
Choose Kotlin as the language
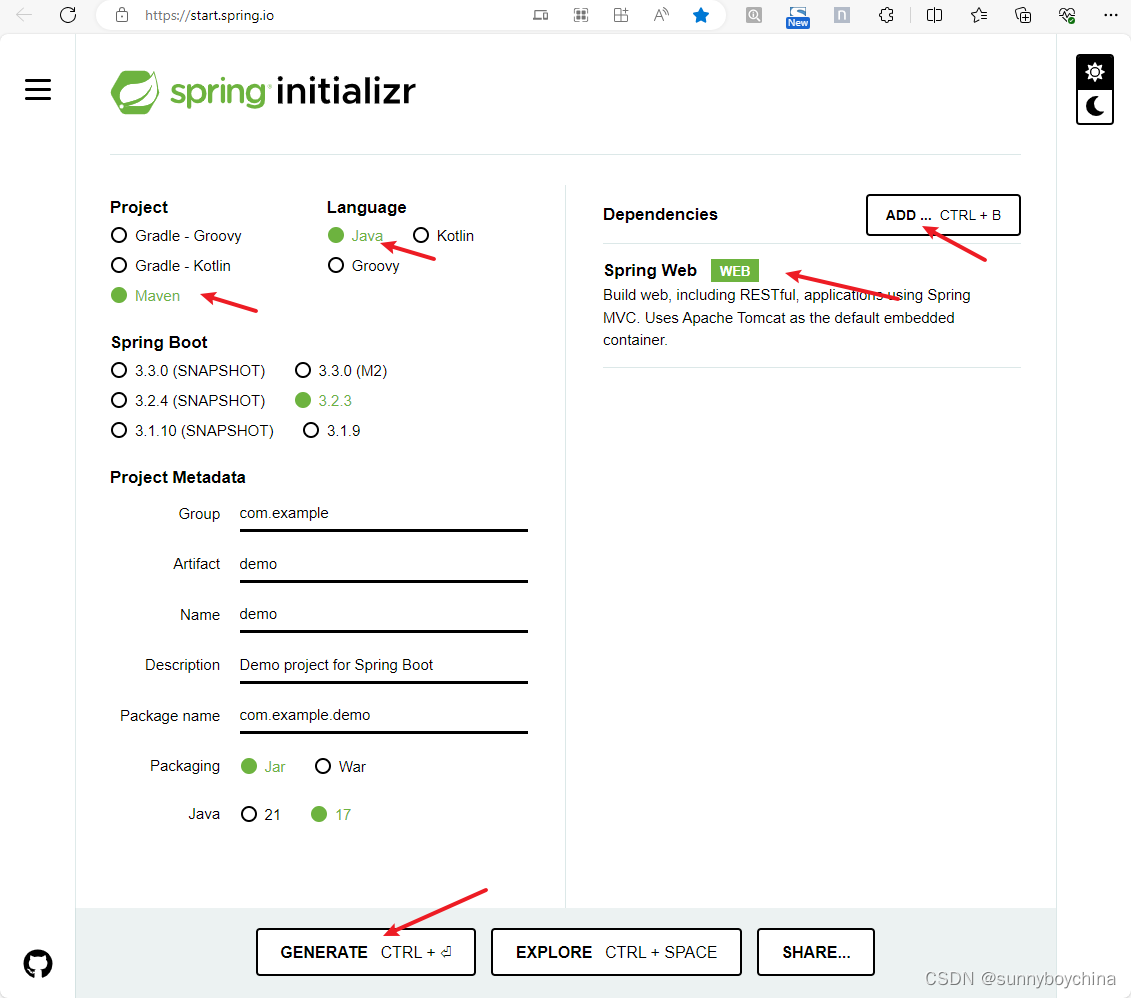coord(420,235)
